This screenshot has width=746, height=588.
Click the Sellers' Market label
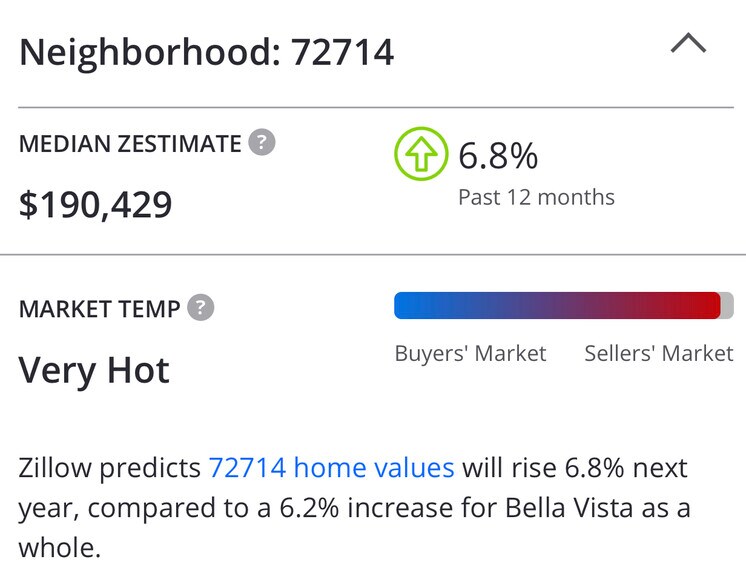coord(658,354)
